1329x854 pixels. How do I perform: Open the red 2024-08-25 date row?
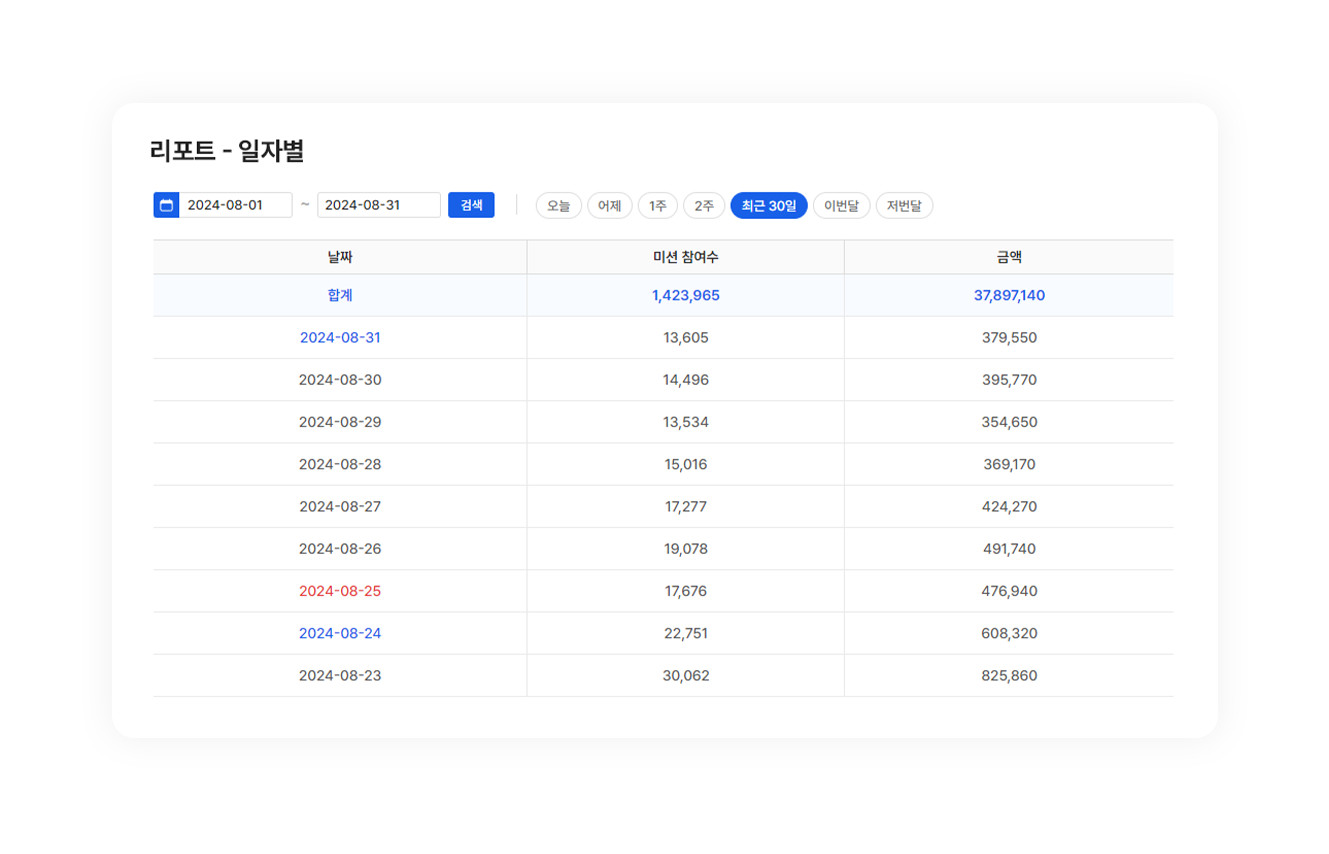point(340,591)
